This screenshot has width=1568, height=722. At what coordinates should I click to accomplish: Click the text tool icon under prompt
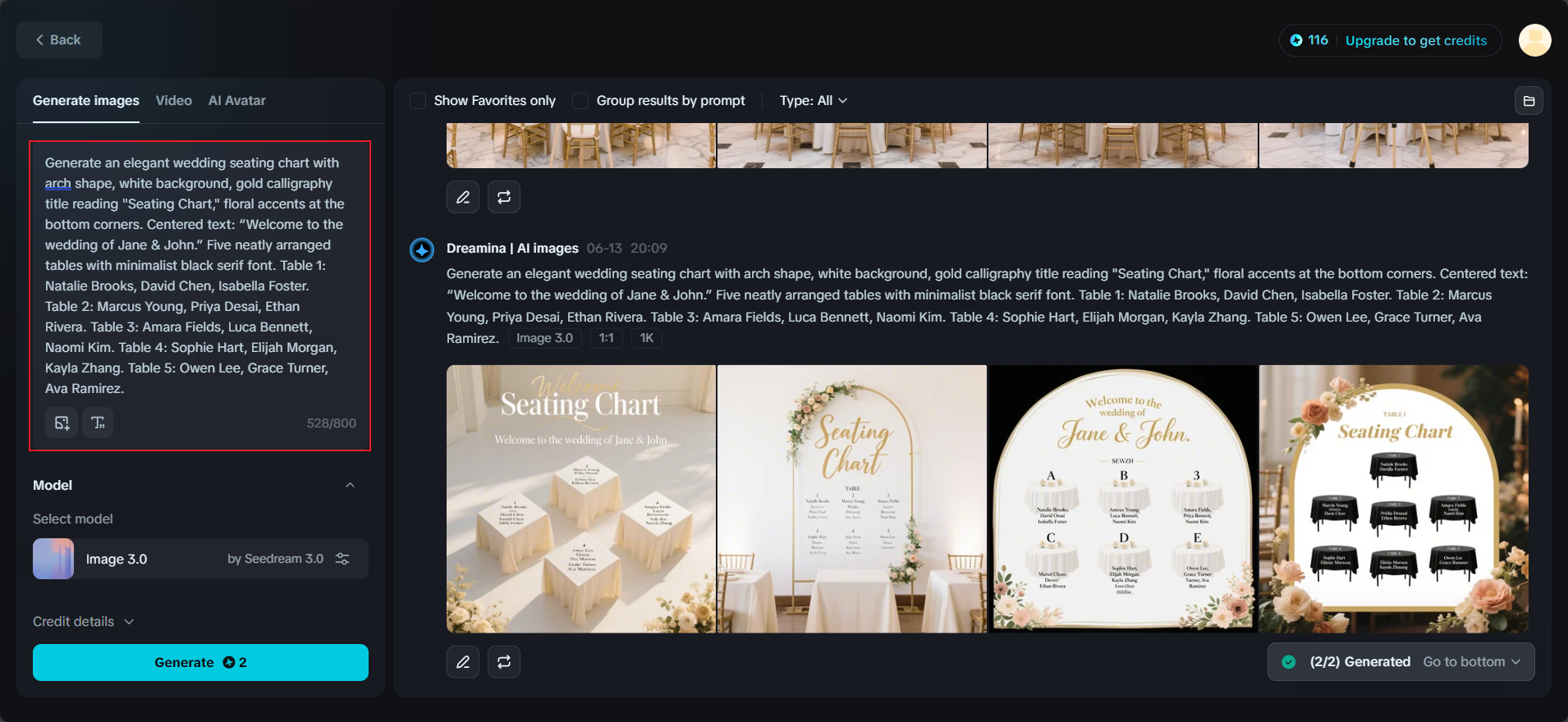(98, 423)
